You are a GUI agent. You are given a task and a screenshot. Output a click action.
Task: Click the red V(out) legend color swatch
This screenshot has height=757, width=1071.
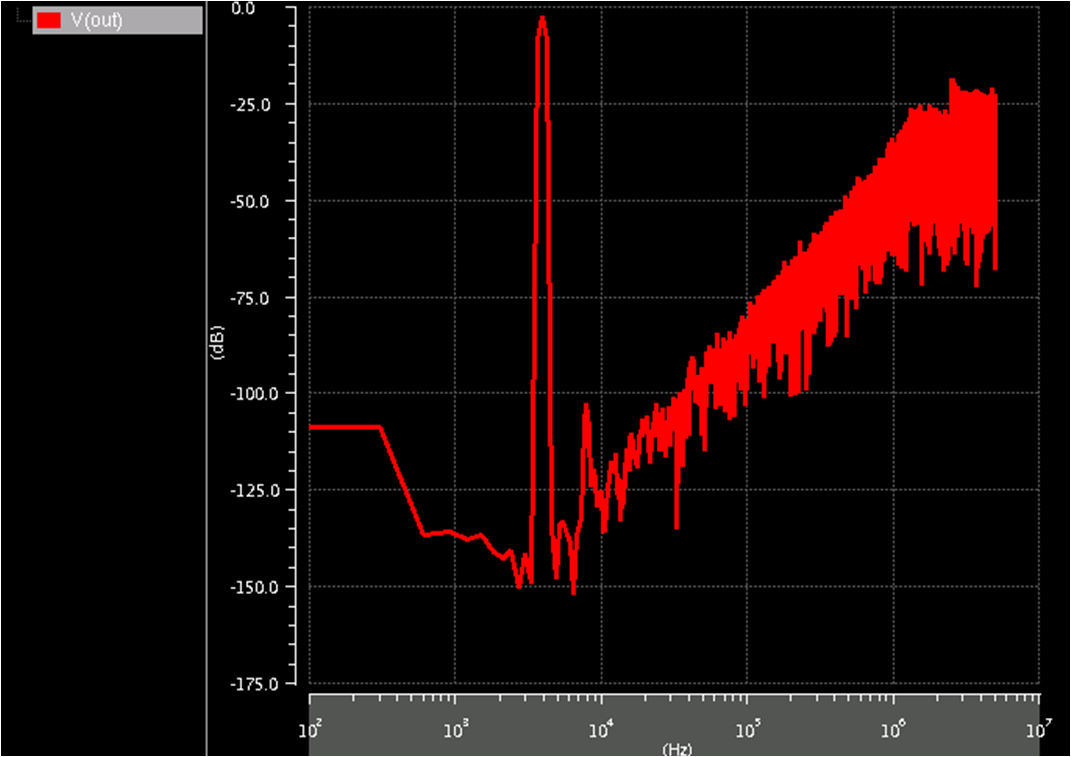click(48, 20)
